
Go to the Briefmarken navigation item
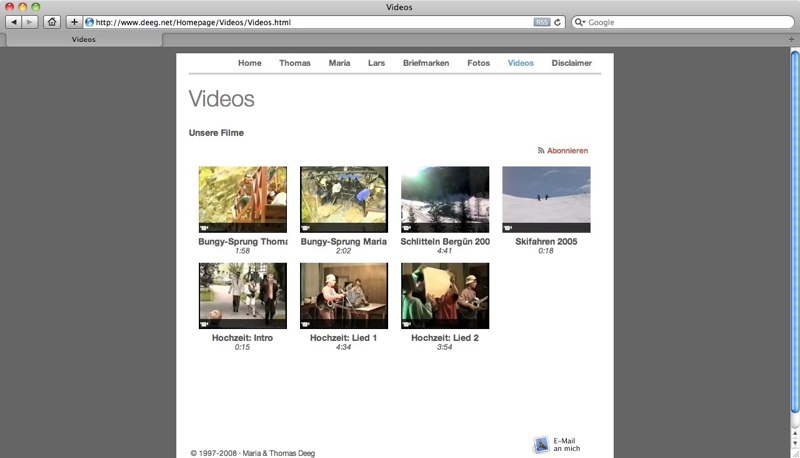click(426, 63)
